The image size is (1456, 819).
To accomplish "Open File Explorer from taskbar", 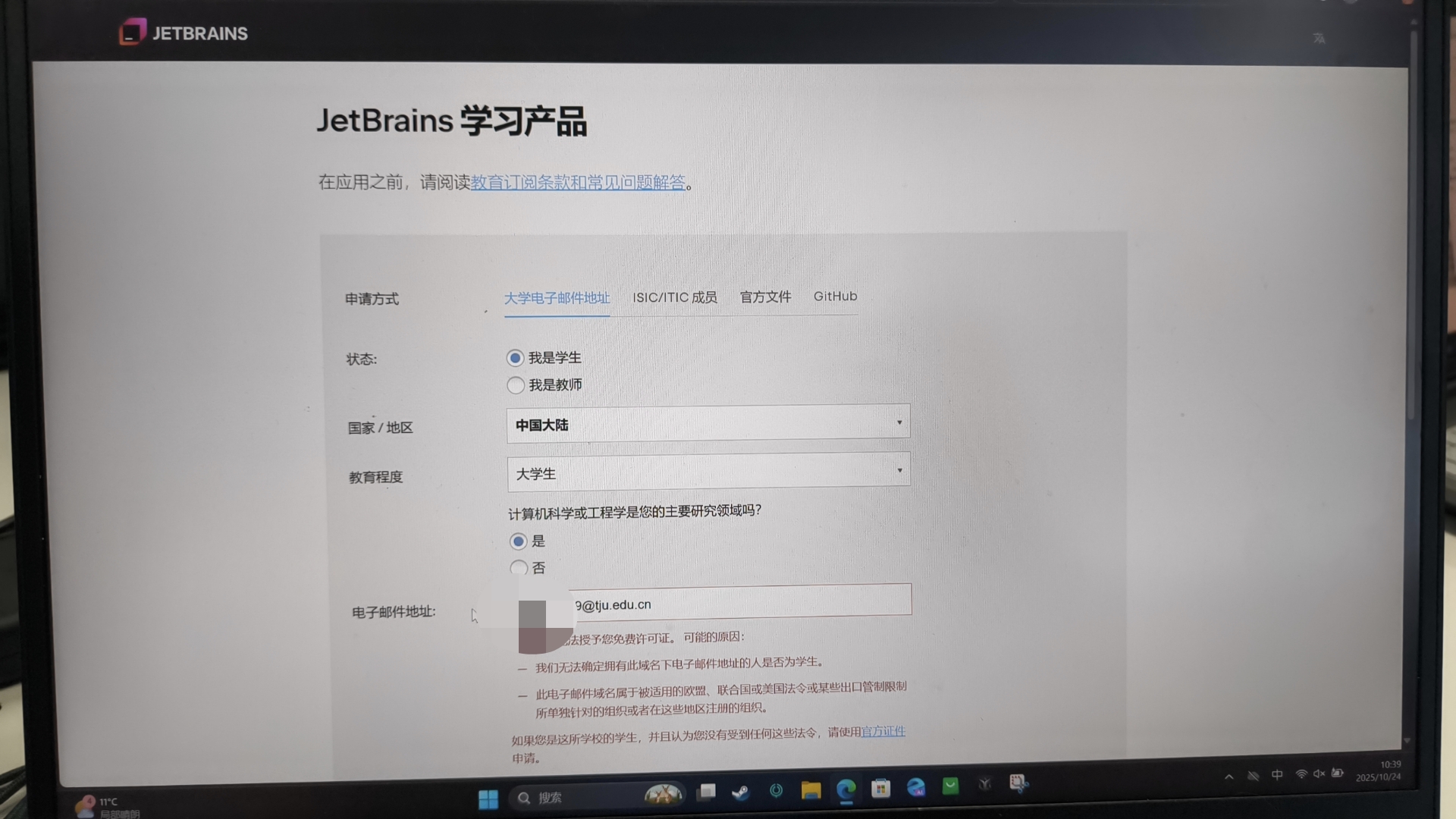I will click(811, 791).
